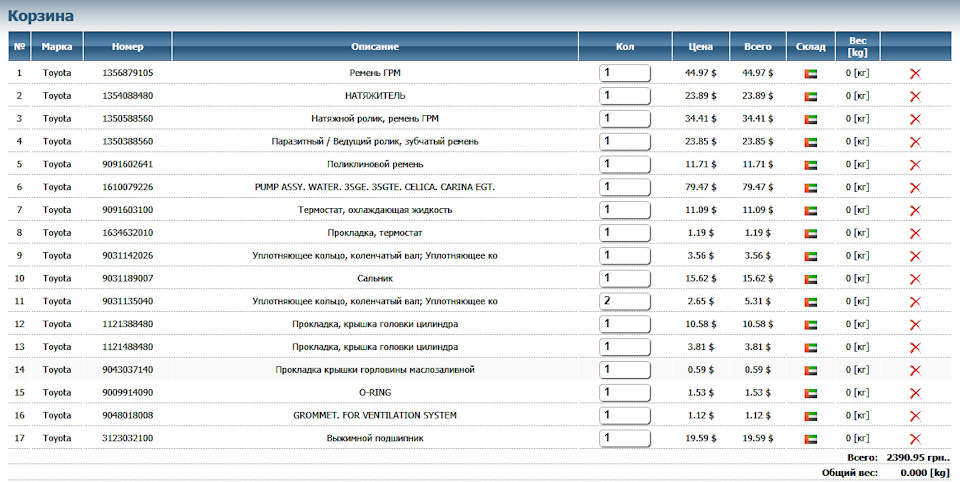Remove the O-RING item
This screenshot has height=482, width=960.
[915, 393]
